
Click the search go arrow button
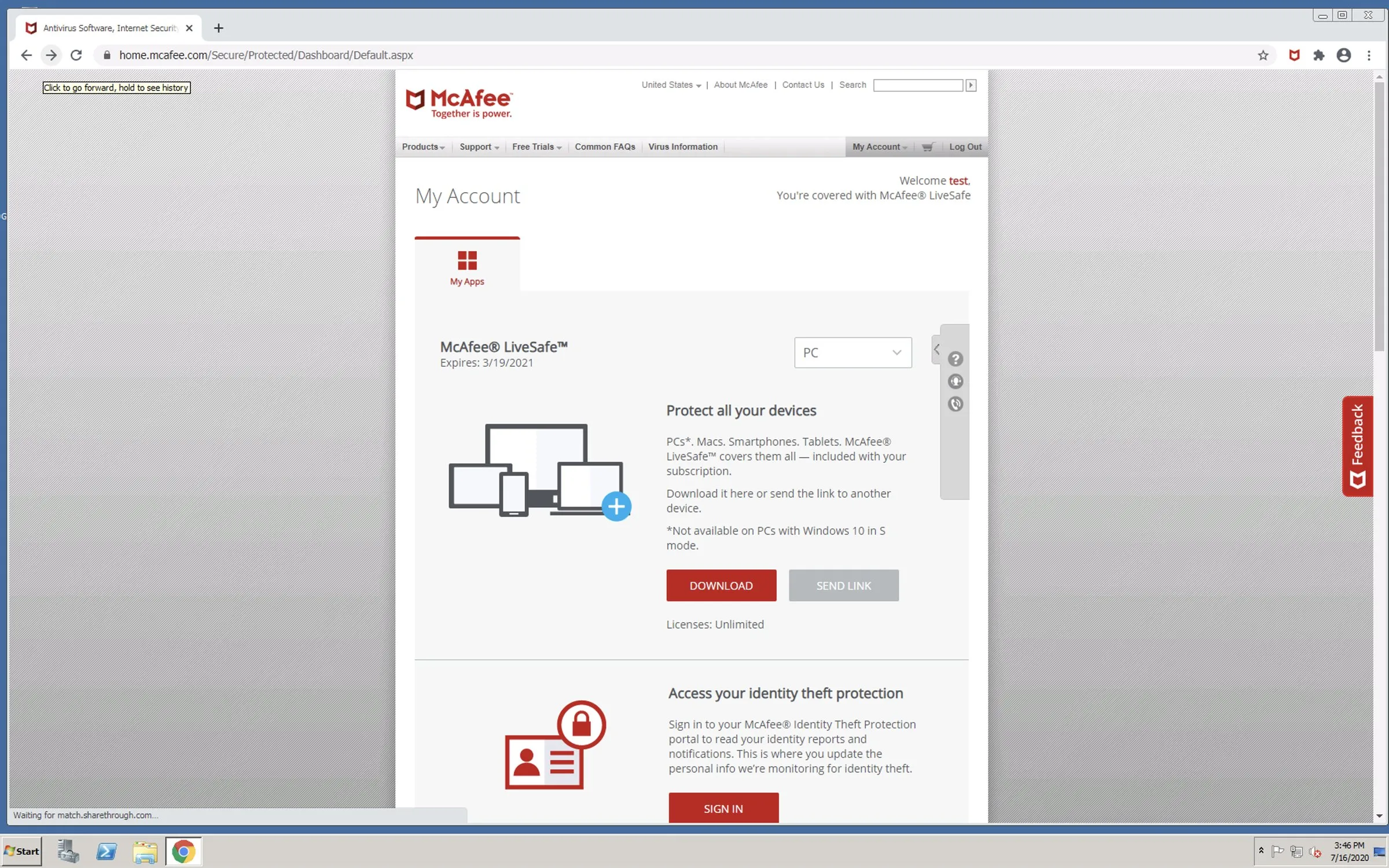(971, 85)
